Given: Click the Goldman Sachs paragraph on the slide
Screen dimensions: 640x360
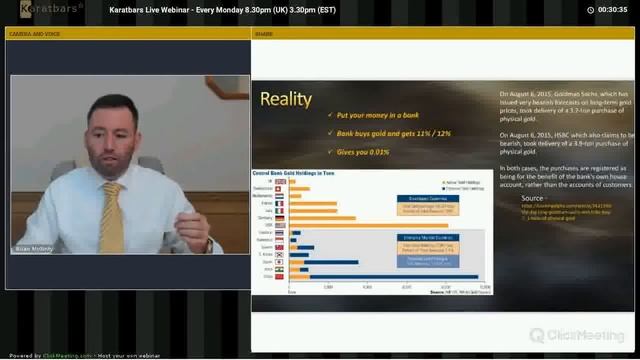Looking at the screenshot, I should 565,107.
